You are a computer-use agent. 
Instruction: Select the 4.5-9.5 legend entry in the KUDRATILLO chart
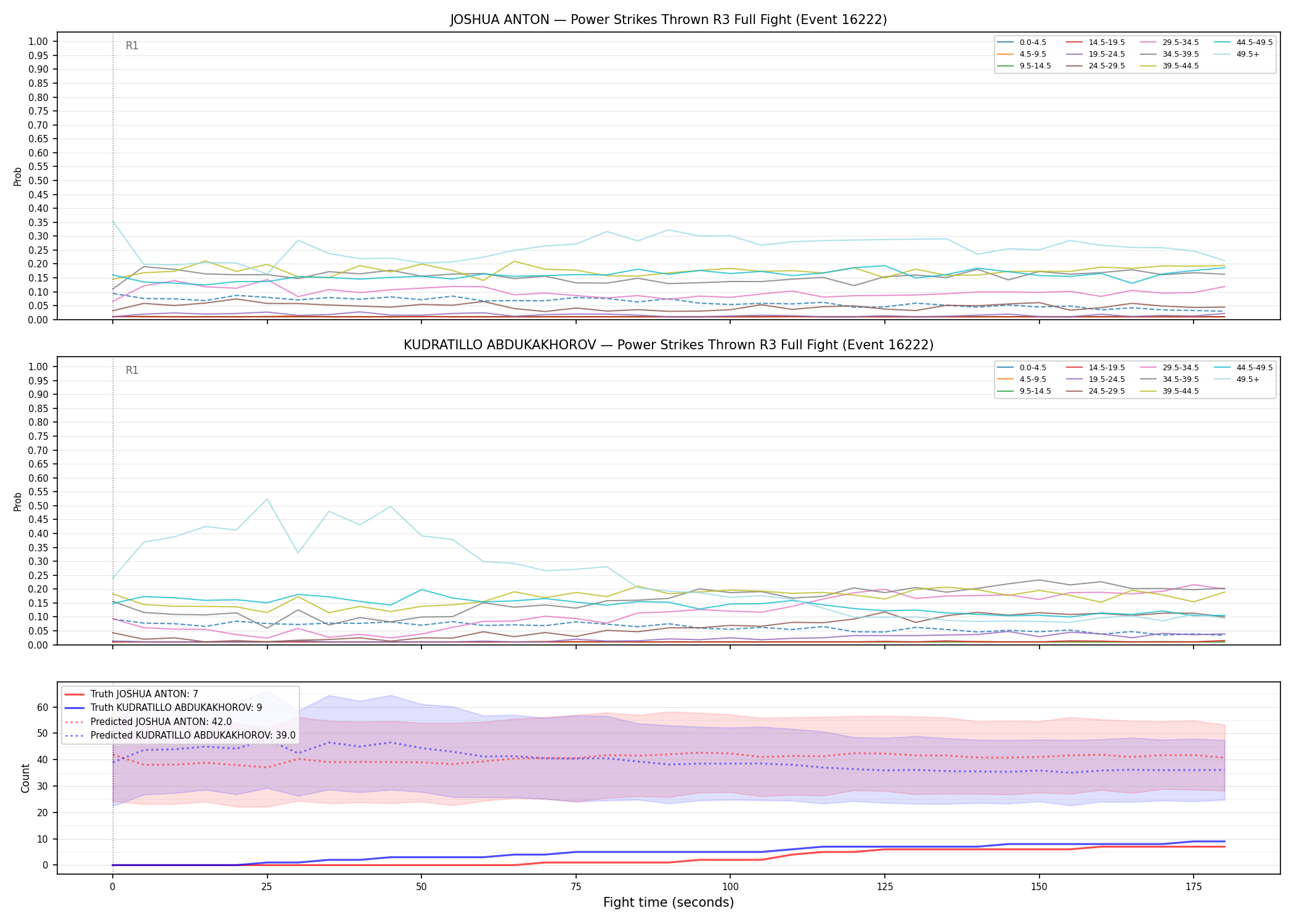tap(1022, 379)
